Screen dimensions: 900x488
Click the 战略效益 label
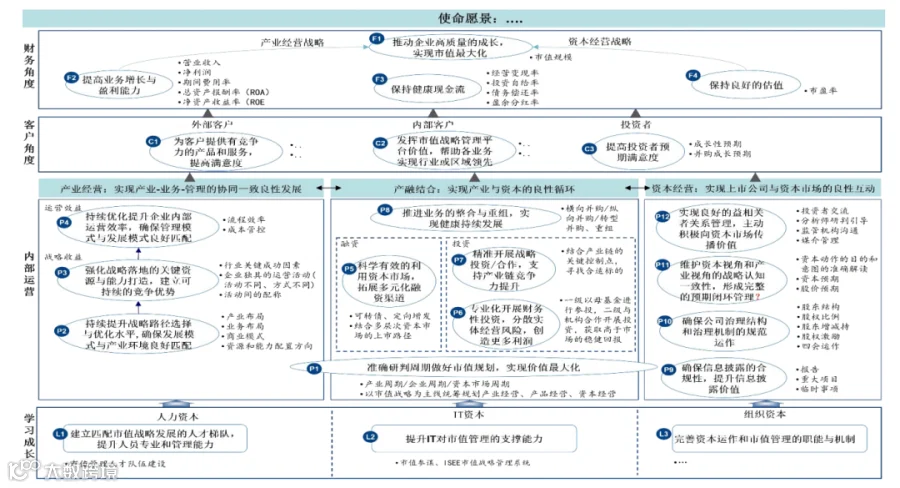click(x=64, y=257)
